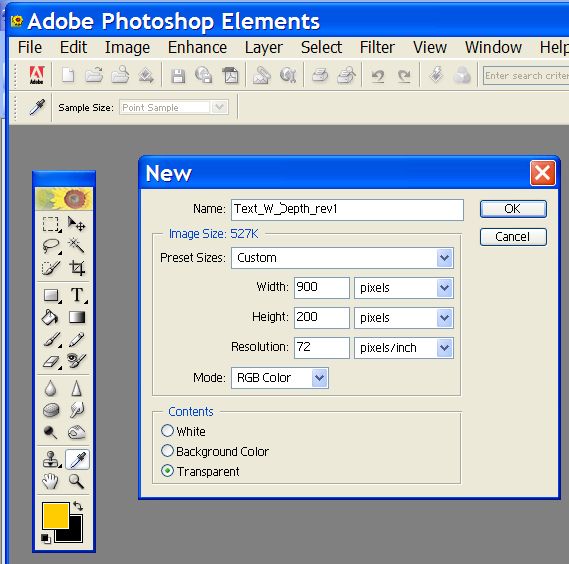Screen dimensions: 569x564
Task: Choose Background Color contents option
Action: [x=167, y=451]
